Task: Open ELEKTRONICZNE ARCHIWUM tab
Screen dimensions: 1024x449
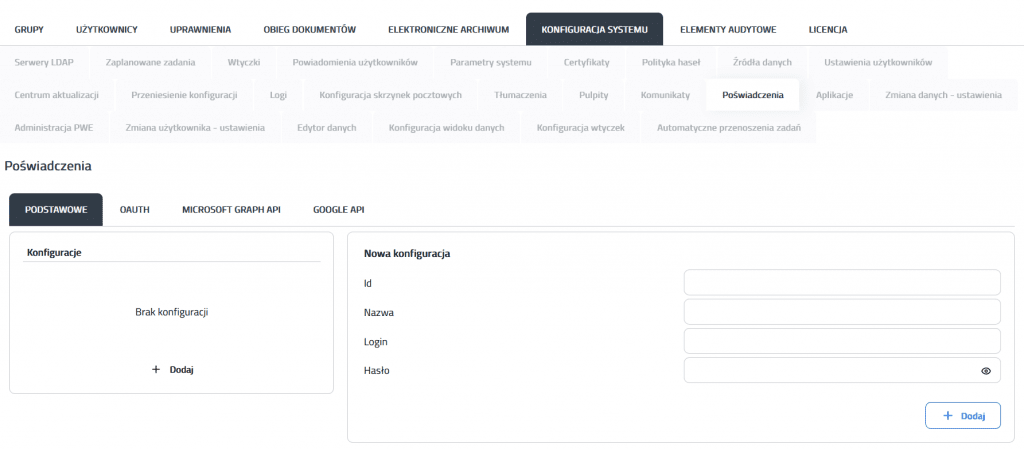Action: pos(449,29)
